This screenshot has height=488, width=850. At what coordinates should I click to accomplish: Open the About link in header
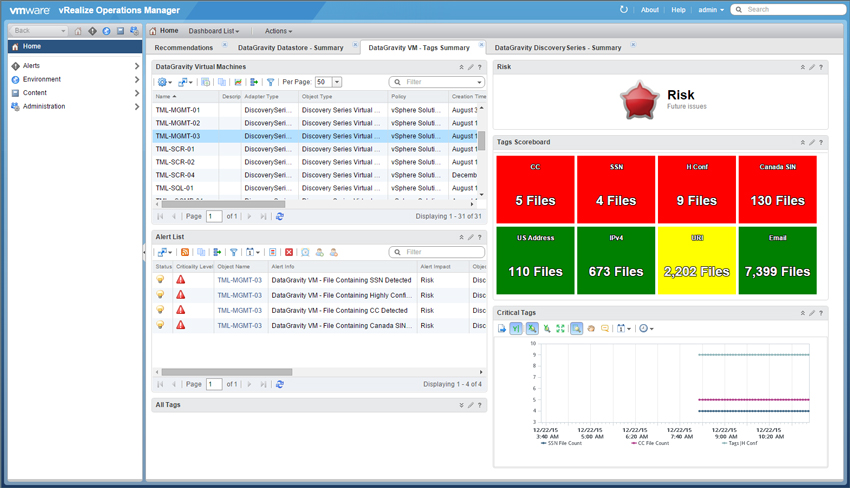649,10
